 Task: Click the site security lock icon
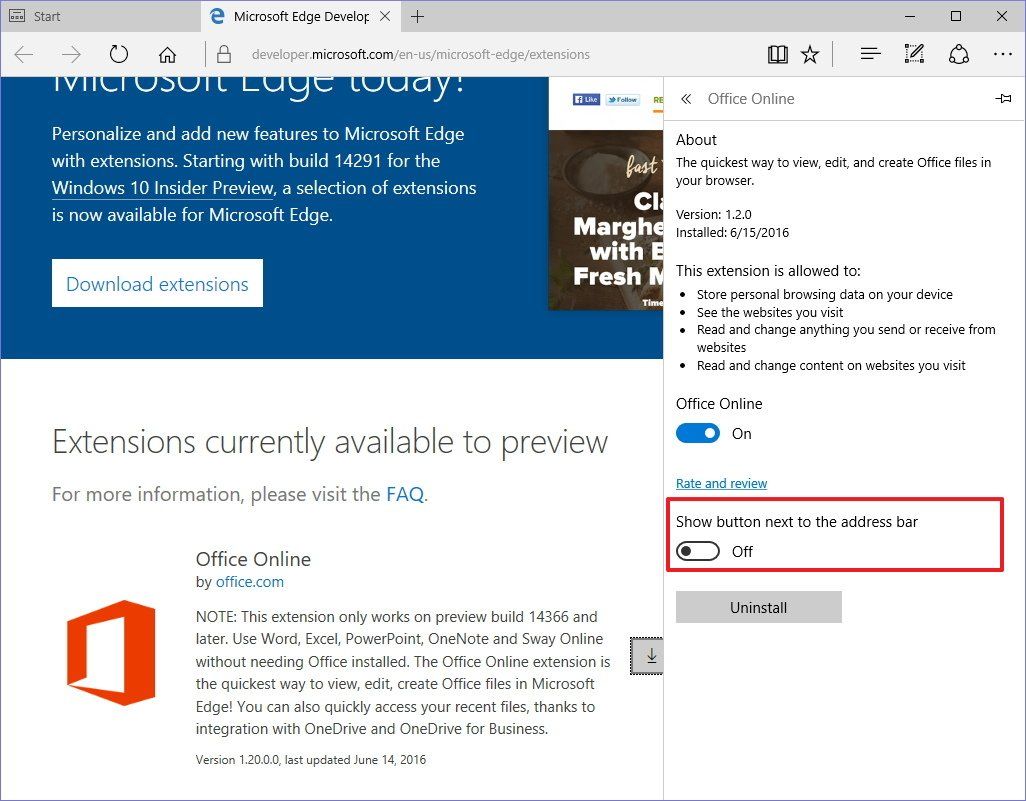pyautogui.click(x=226, y=54)
